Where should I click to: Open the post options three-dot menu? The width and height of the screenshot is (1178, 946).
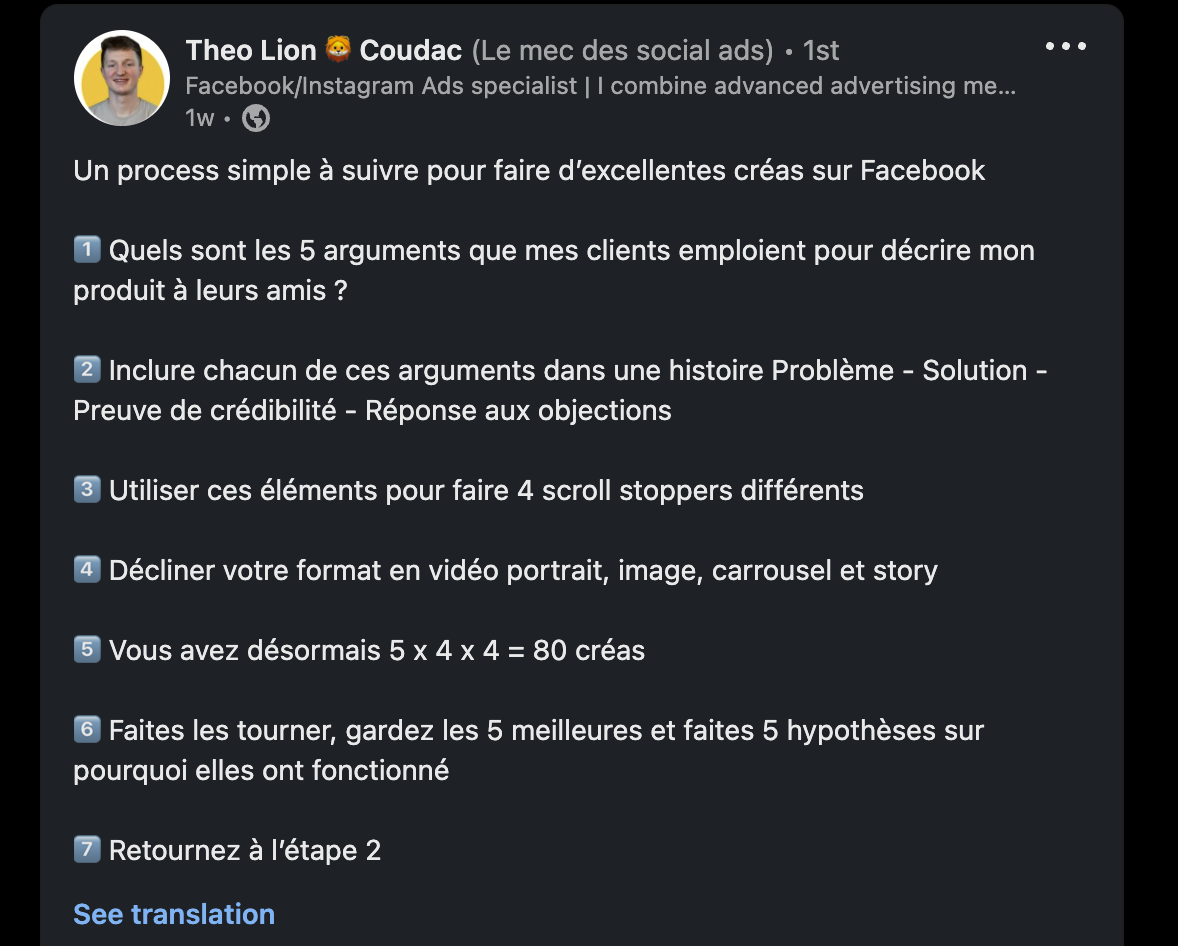pos(1065,47)
